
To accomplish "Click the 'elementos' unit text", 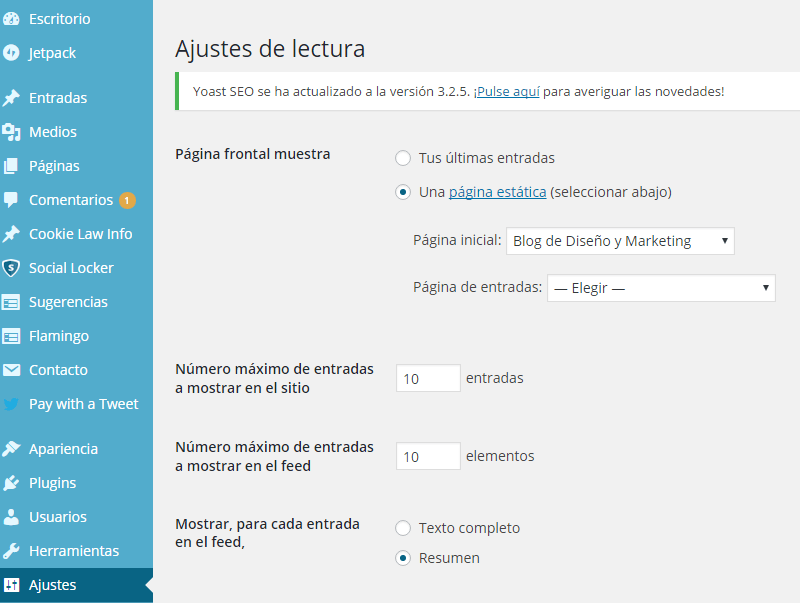I will point(500,456).
